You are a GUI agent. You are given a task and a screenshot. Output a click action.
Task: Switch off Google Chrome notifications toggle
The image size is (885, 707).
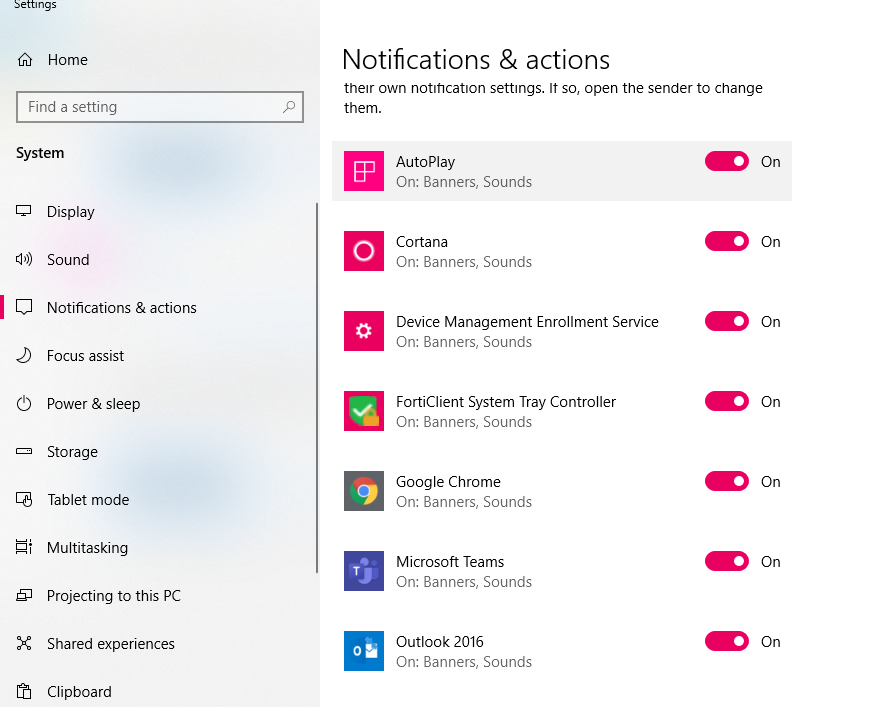coord(727,481)
